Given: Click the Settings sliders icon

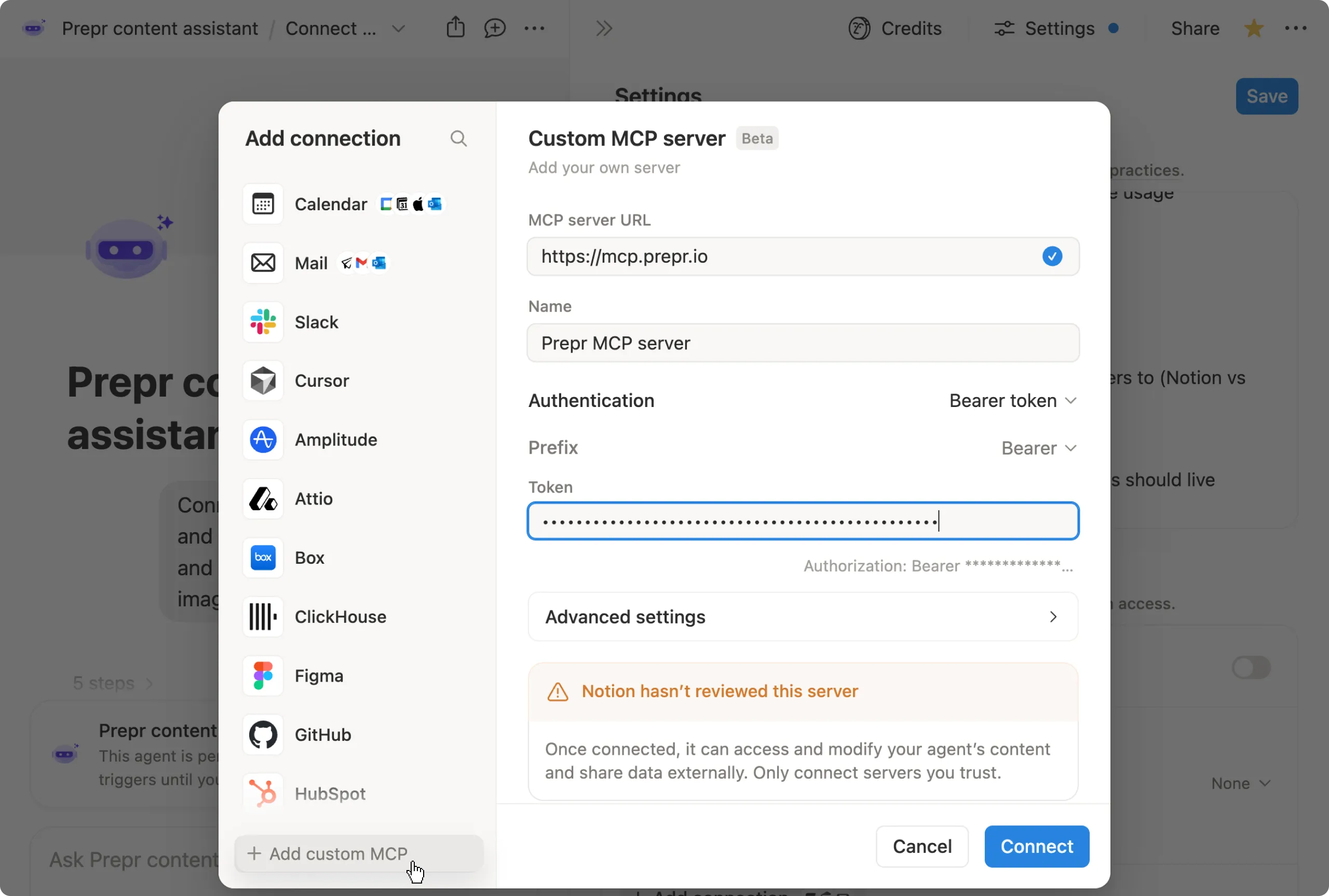Looking at the screenshot, I should click(x=1004, y=28).
